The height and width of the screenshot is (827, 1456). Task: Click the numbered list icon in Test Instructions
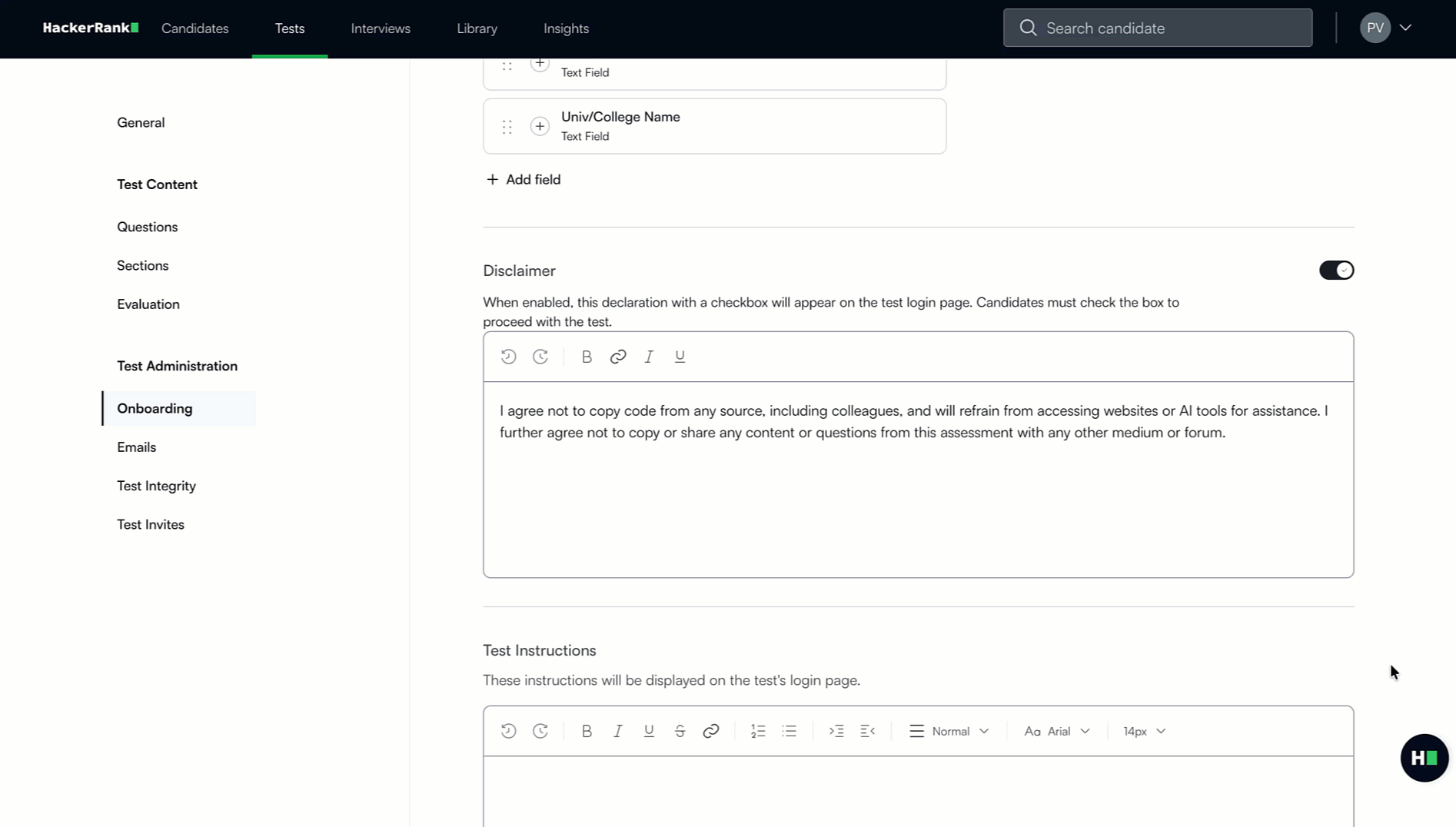[758, 730]
